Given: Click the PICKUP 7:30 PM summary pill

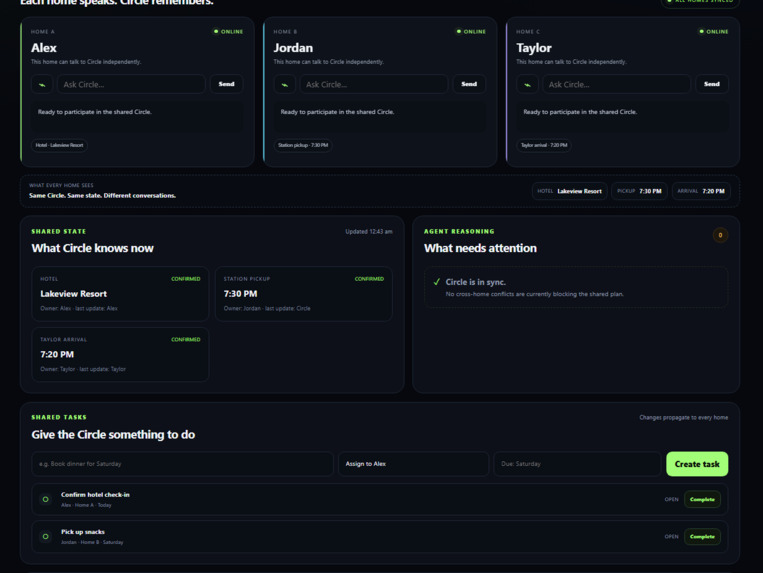Looking at the screenshot, I should coord(639,191).
